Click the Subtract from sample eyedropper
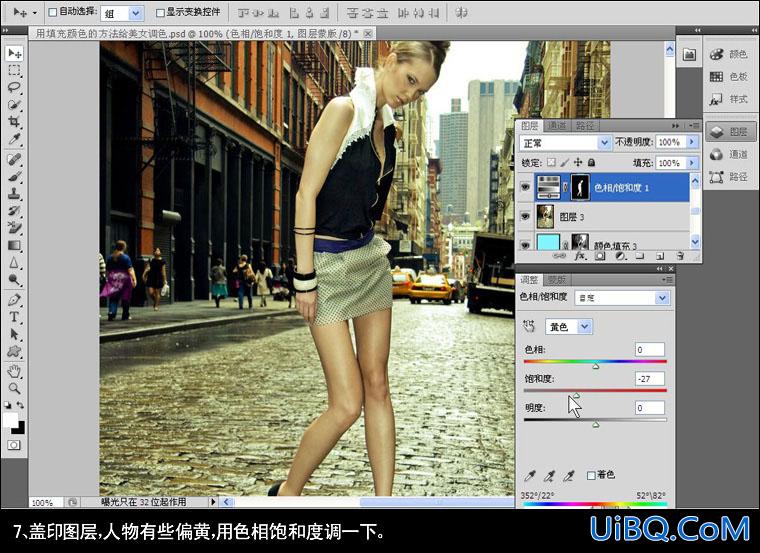 click(569, 476)
